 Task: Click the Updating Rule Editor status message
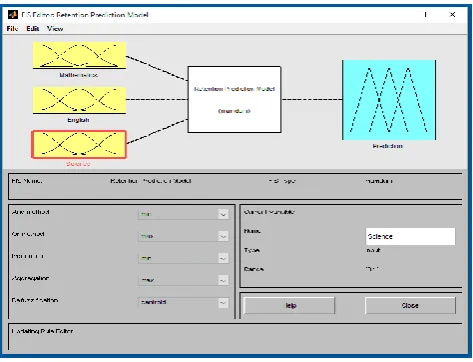(42, 331)
